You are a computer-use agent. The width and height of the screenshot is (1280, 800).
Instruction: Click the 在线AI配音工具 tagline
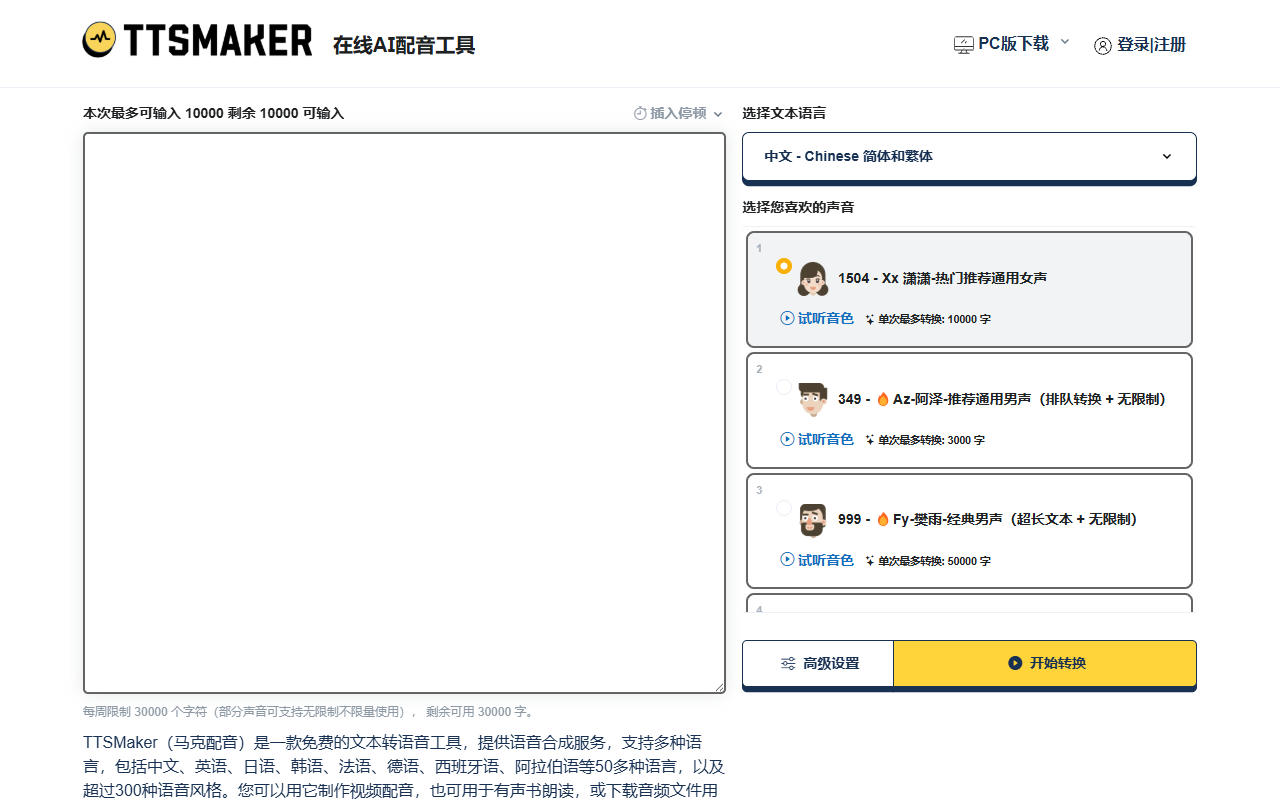tap(404, 45)
